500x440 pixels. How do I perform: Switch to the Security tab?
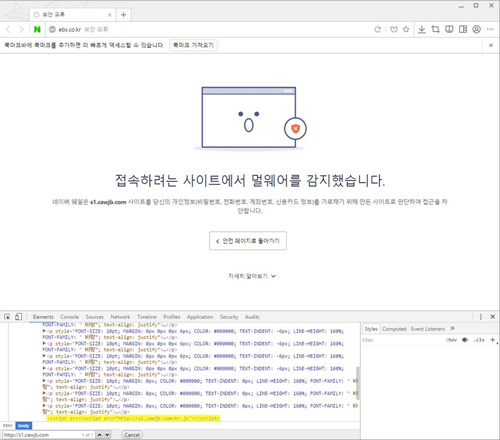tap(229, 317)
